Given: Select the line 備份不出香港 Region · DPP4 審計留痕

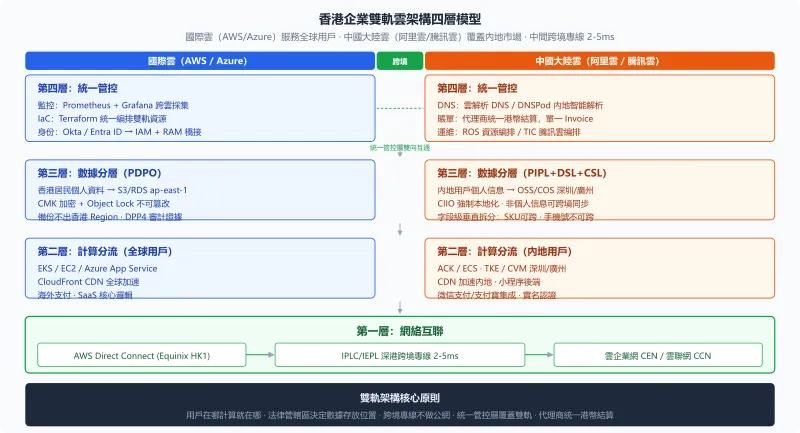Looking at the screenshot, I should (x=110, y=216).
